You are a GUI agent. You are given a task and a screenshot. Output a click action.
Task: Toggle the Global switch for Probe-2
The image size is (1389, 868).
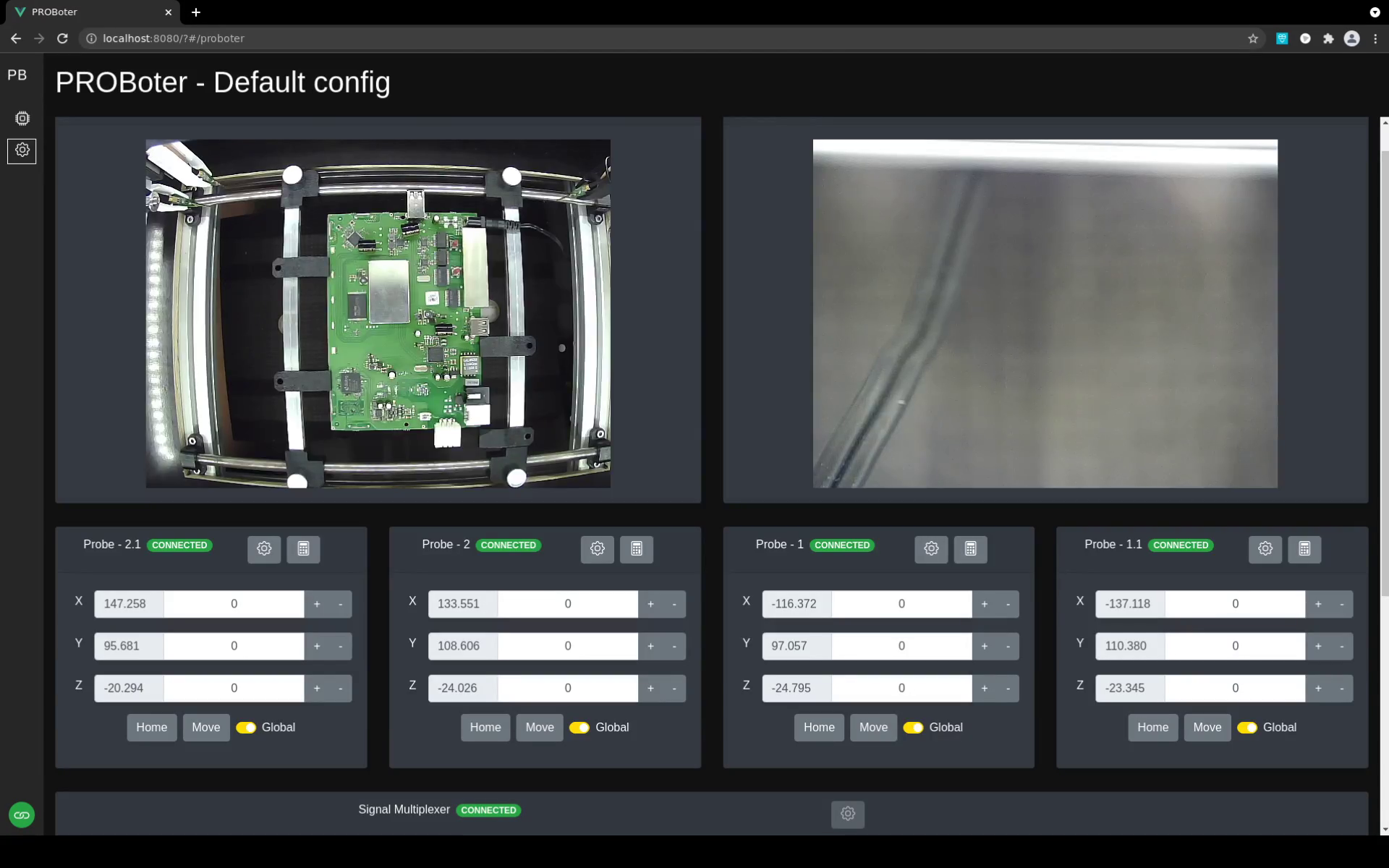[579, 727]
